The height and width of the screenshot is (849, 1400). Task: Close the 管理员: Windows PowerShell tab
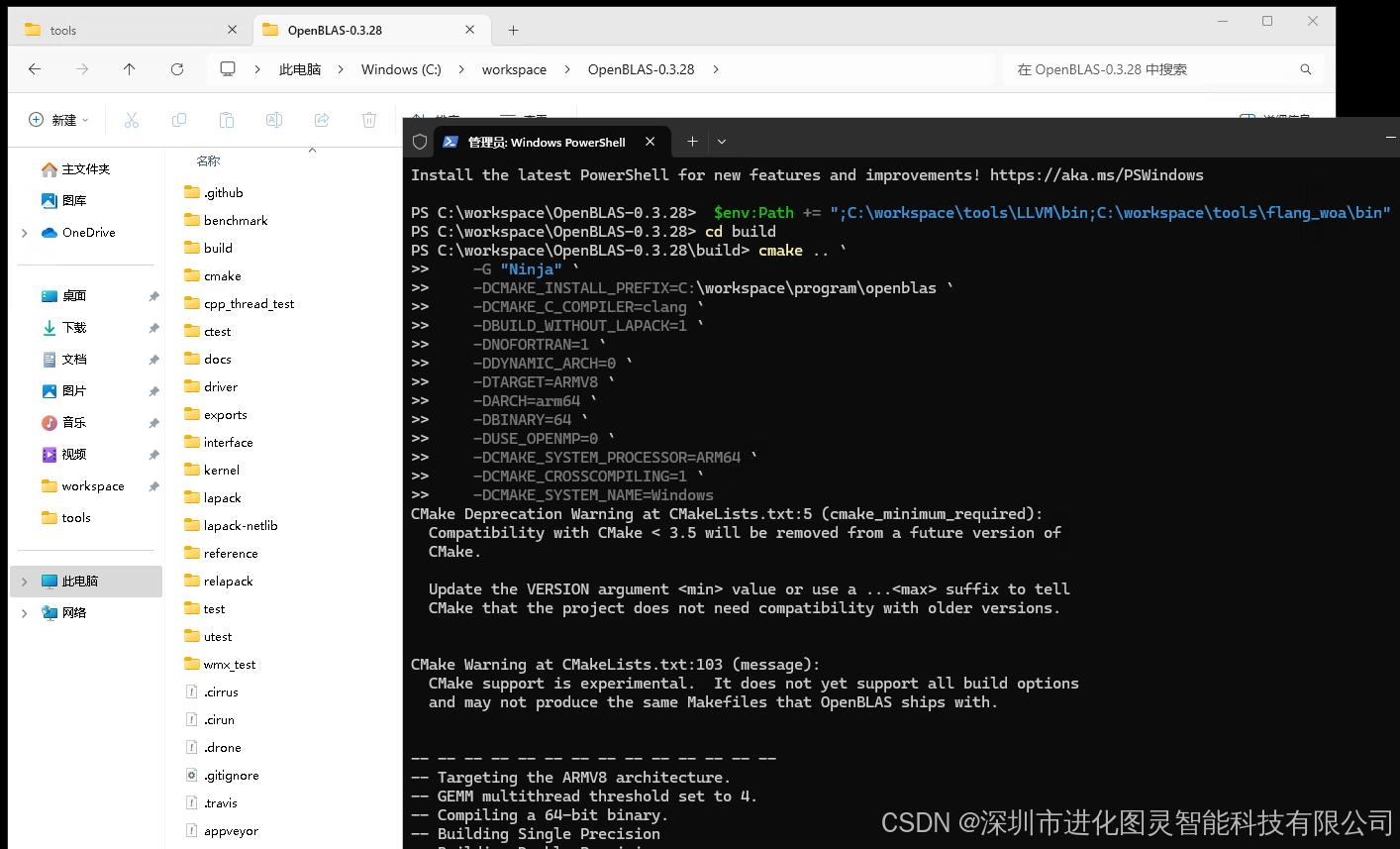[x=650, y=142]
